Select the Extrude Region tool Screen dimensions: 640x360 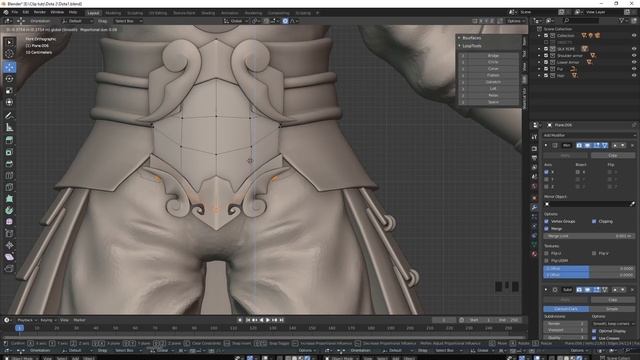9,140
